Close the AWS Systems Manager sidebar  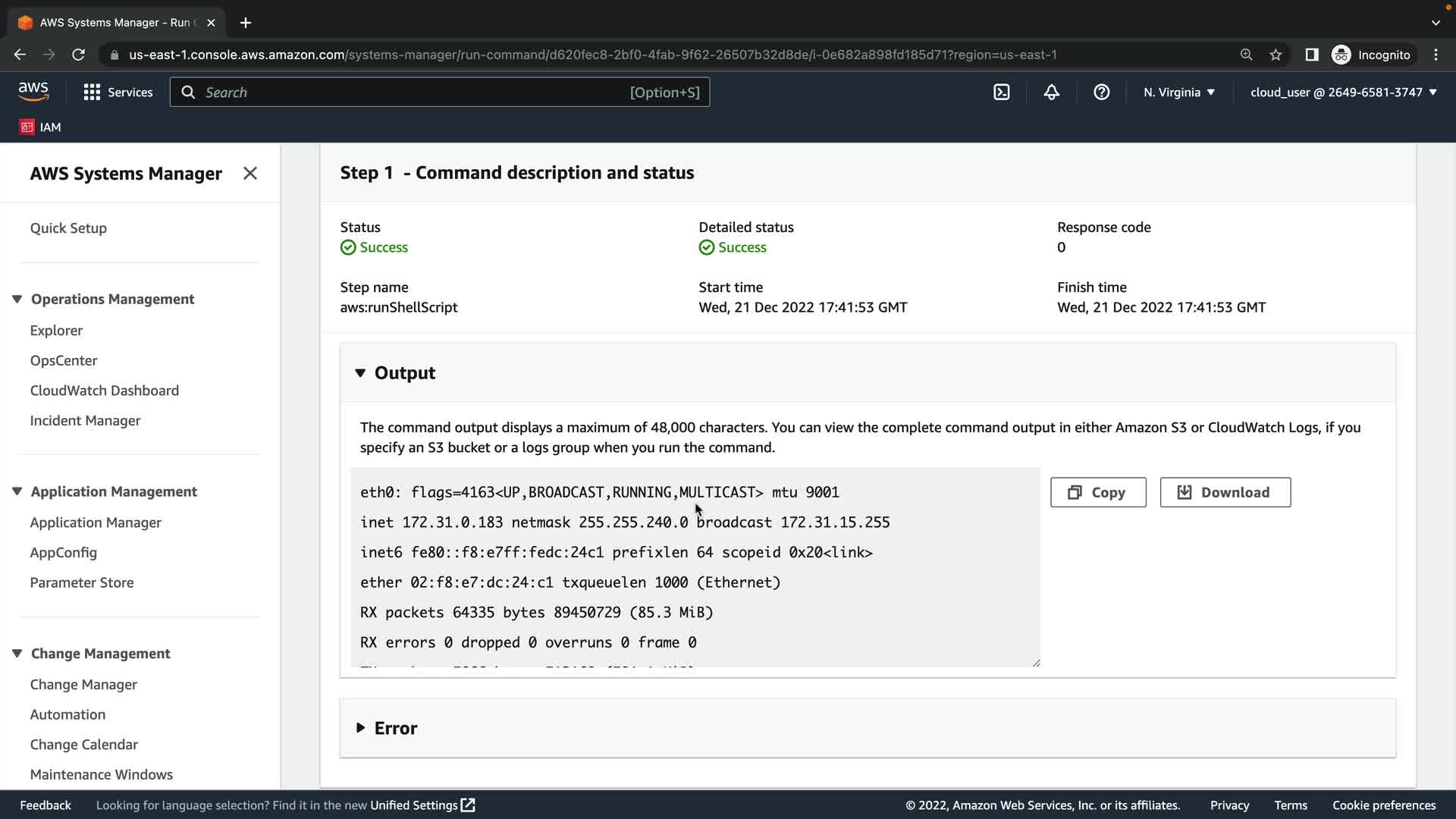point(249,174)
